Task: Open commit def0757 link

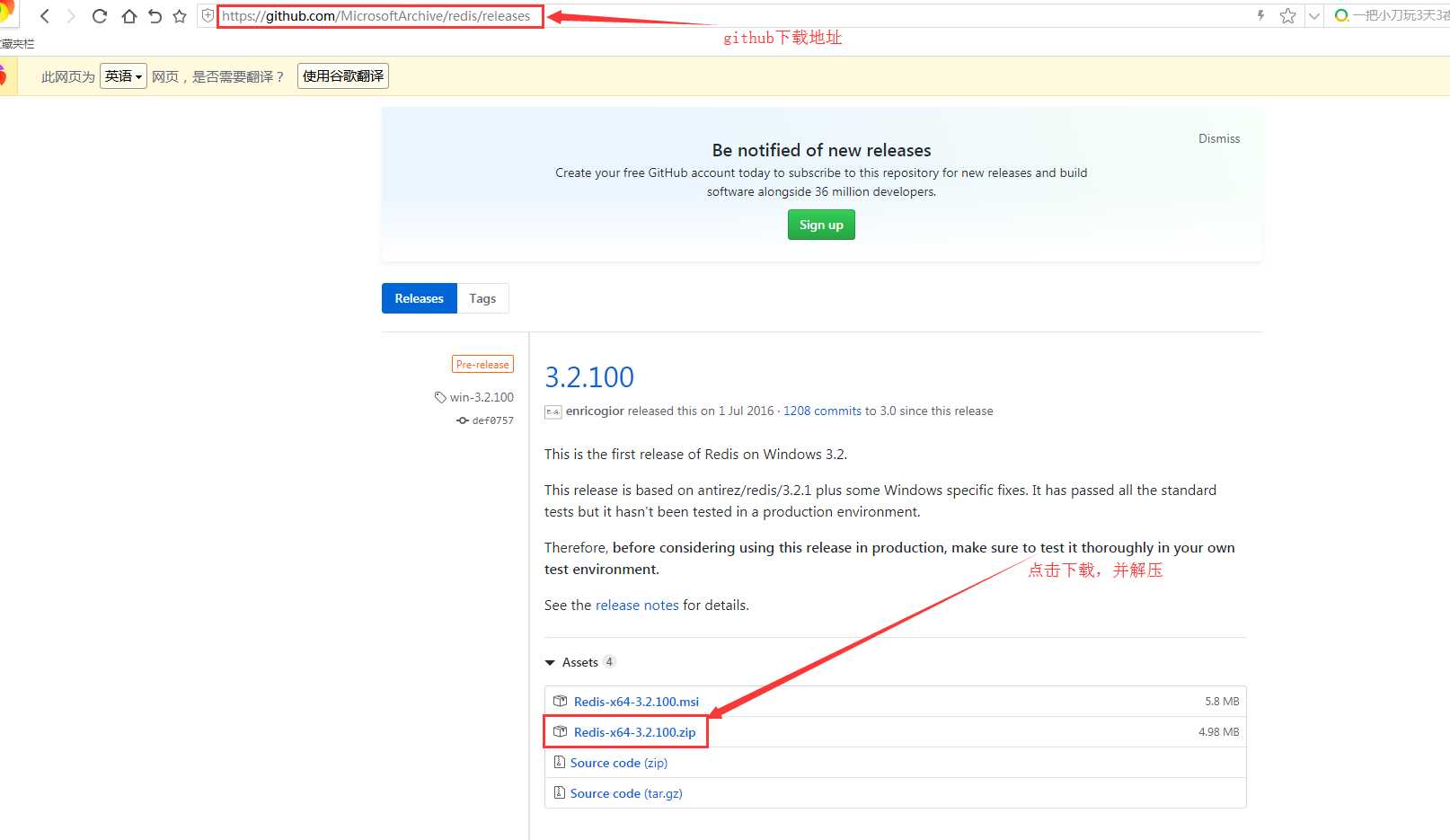Action: [x=493, y=420]
